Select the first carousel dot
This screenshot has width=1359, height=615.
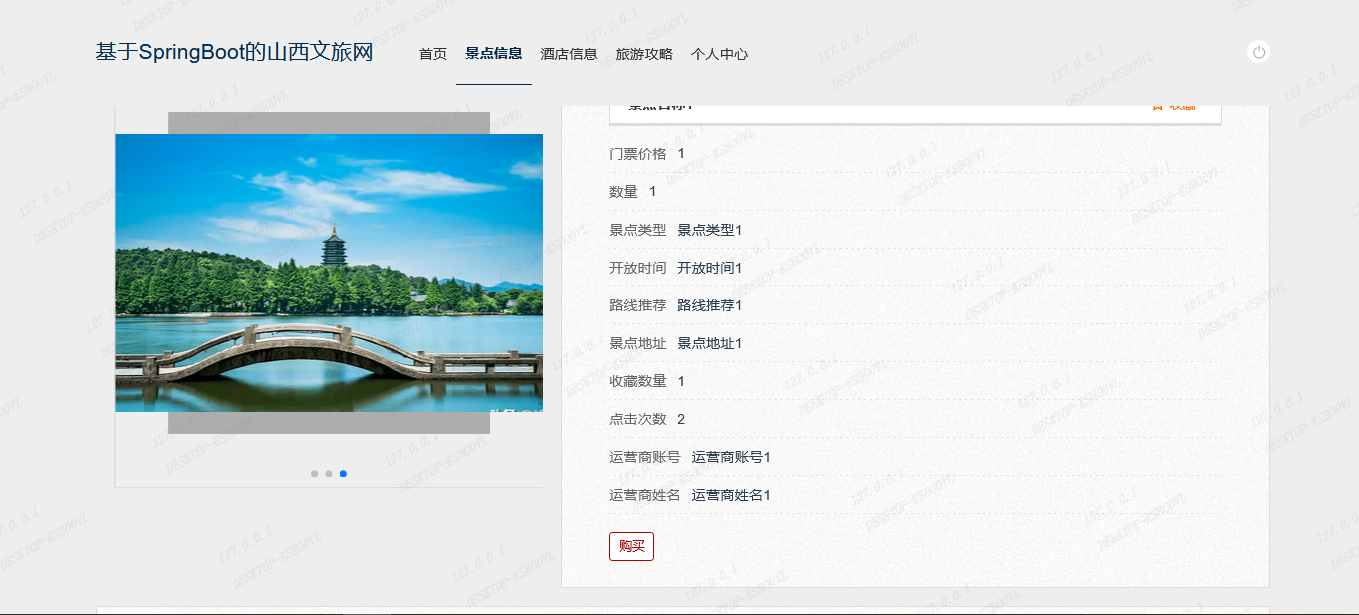[314, 474]
